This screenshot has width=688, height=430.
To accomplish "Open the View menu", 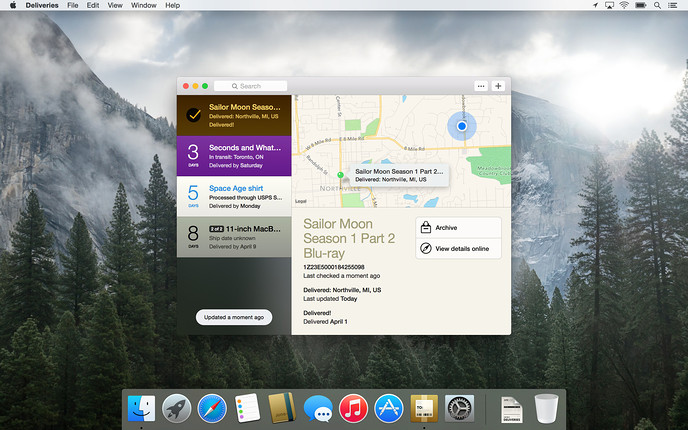I will point(115,5).
